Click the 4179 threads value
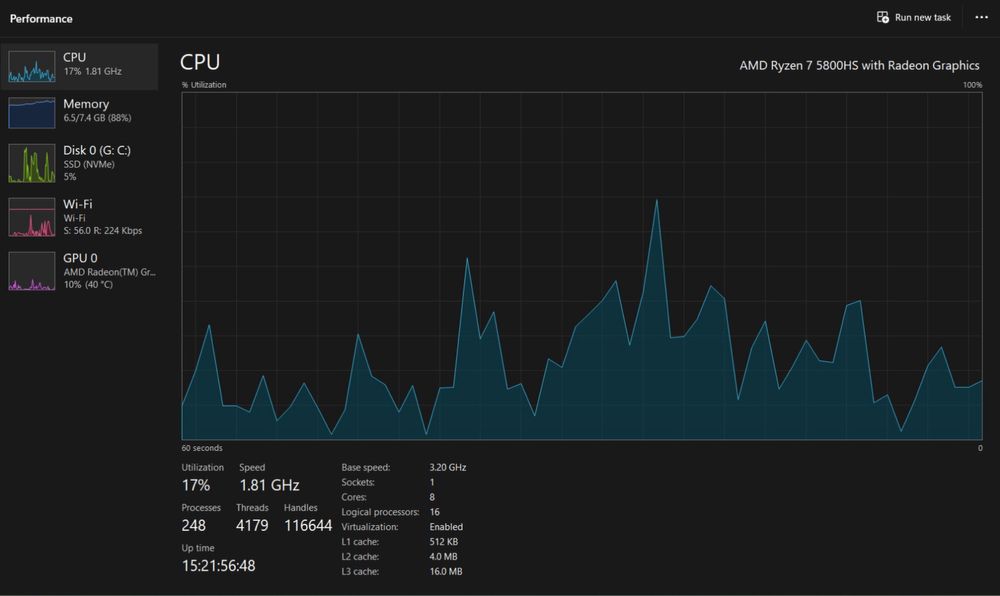1000x596 pixels. coord(252,525)
